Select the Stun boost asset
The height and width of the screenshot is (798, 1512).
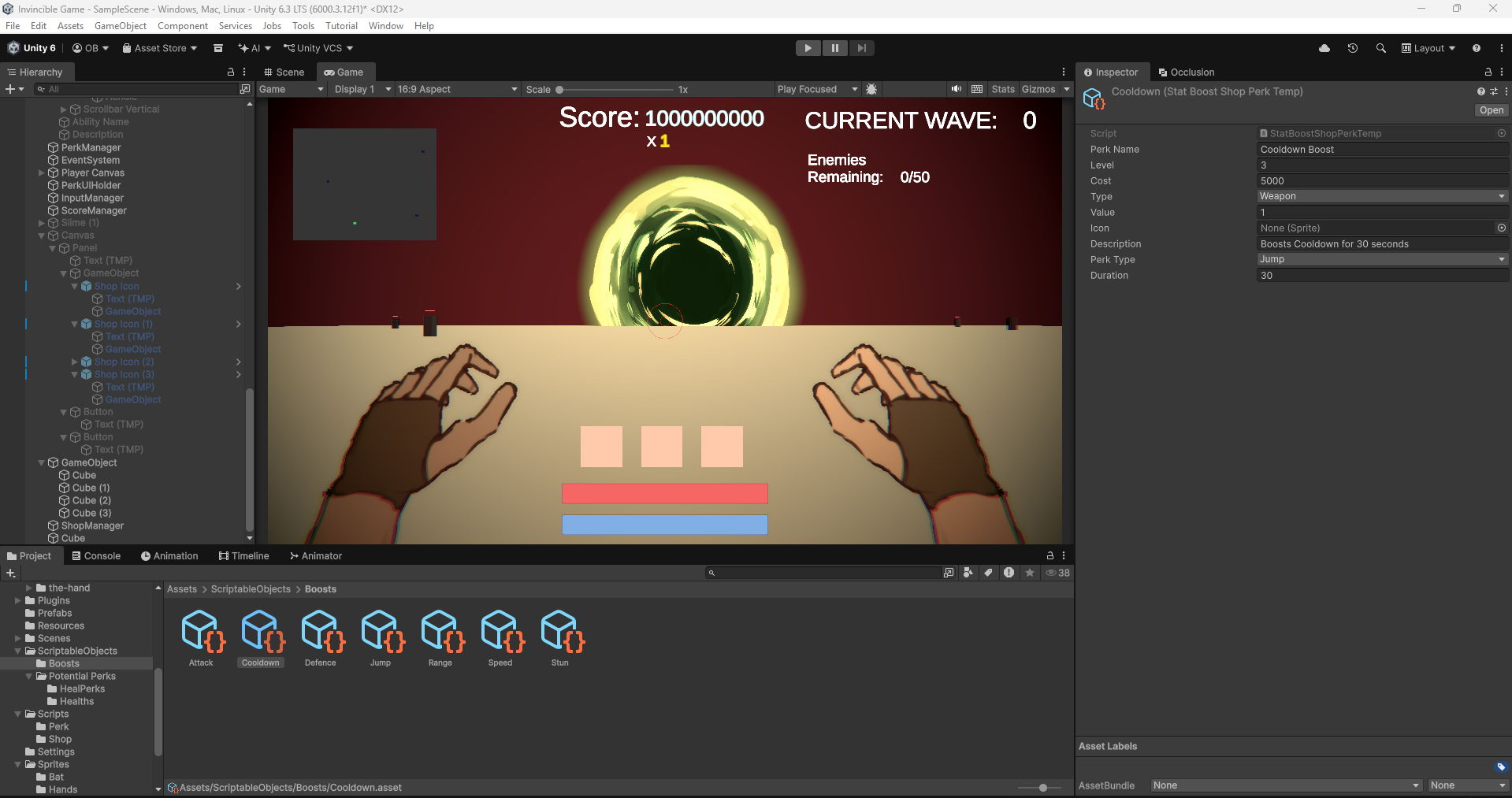[560, 638]
